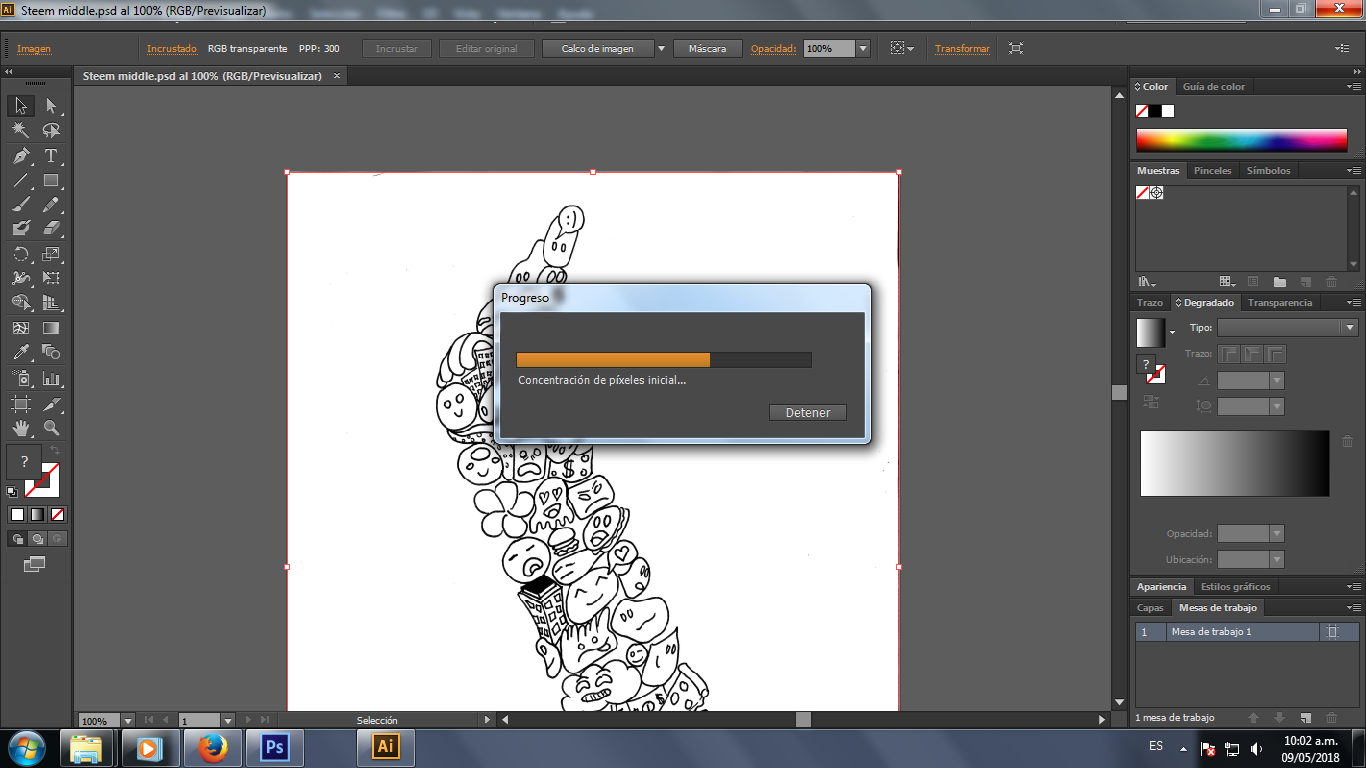The width and height of the screenshot is (1366, 768).
Task: Select the Hand tool
Action: (21, 428)
